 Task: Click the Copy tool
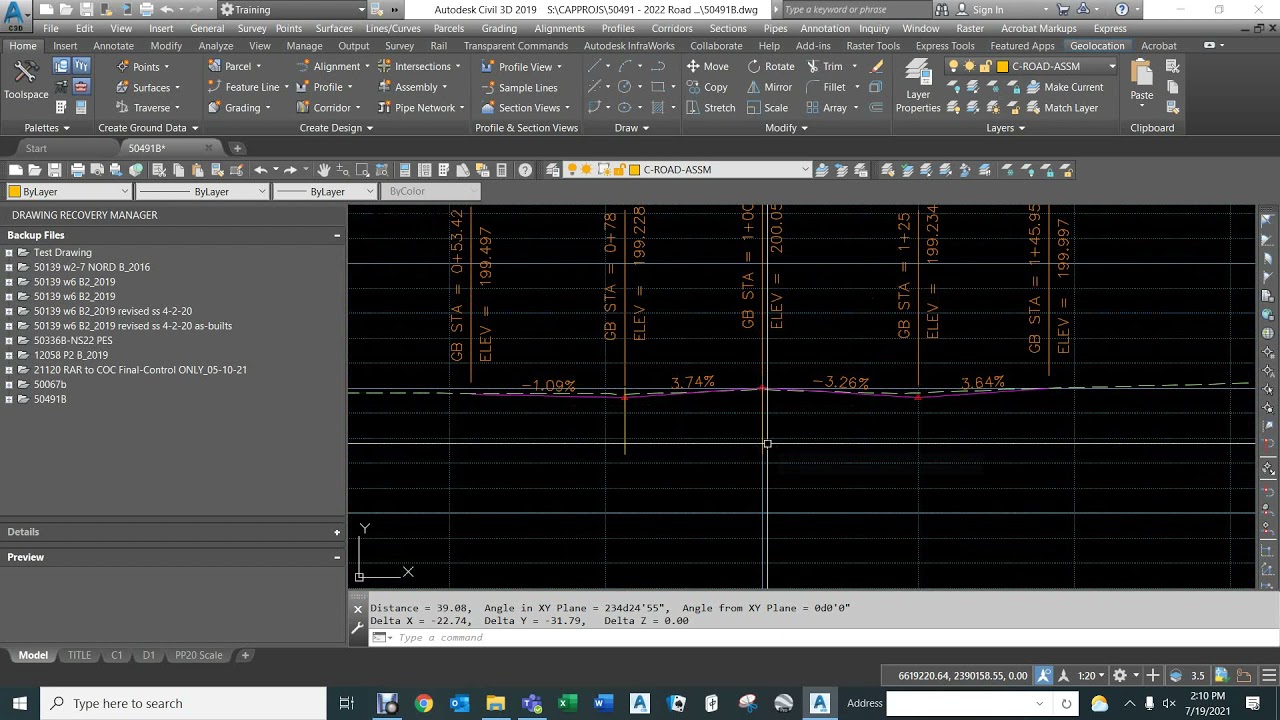point(706,87)
